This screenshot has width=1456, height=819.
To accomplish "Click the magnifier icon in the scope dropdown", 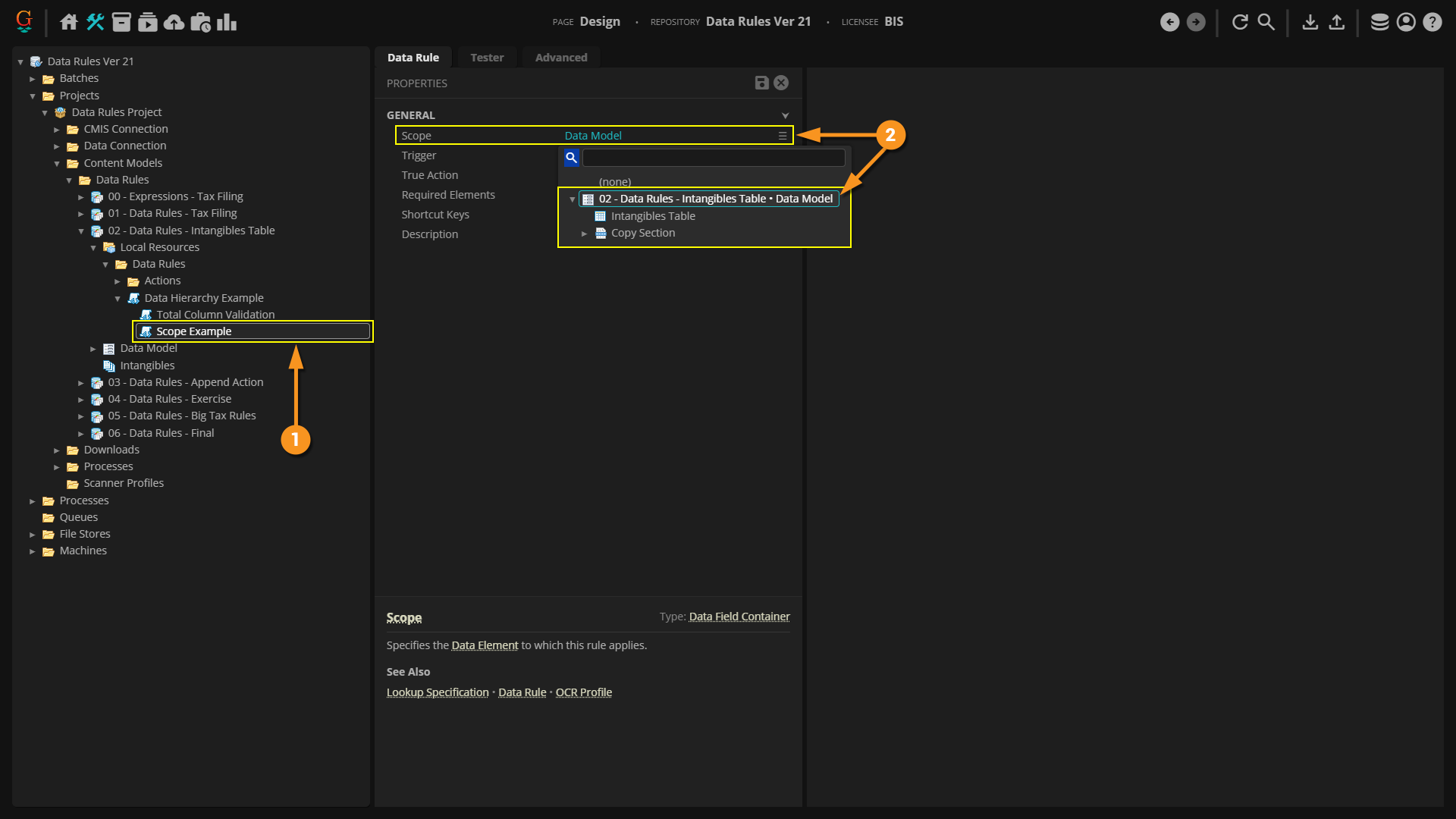I will [571, 158].
